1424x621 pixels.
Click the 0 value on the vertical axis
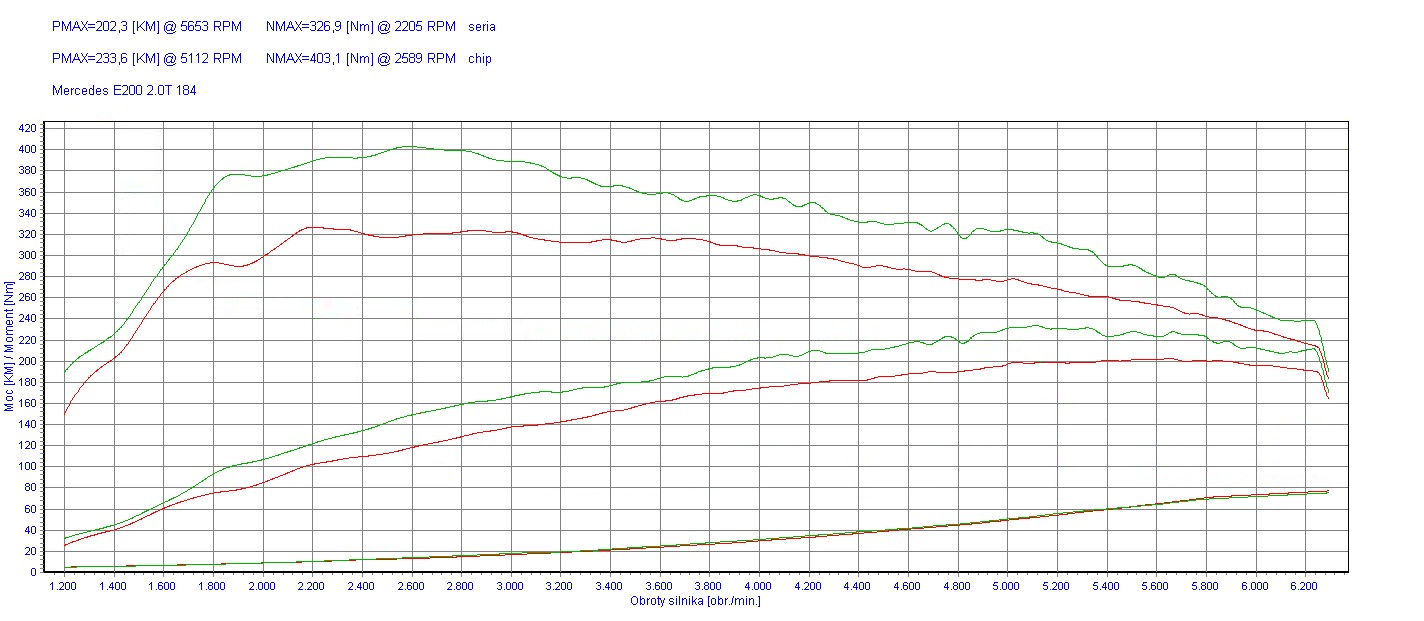click(33, 572)
